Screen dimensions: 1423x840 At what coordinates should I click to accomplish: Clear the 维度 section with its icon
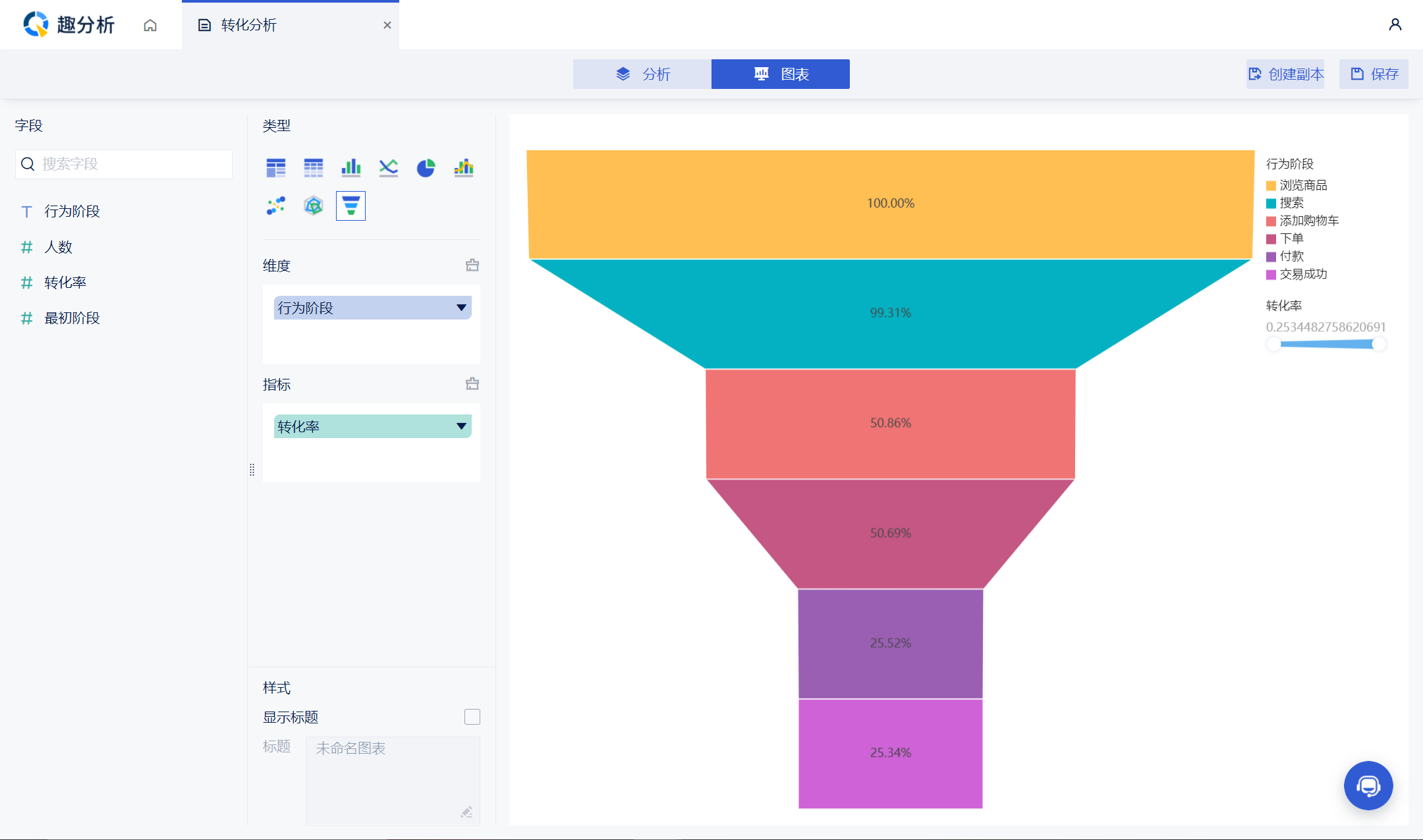coord(472,265)
